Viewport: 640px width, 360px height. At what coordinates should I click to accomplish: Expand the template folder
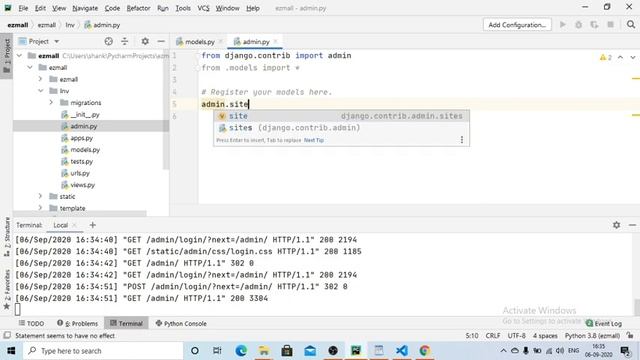point(40,208)
